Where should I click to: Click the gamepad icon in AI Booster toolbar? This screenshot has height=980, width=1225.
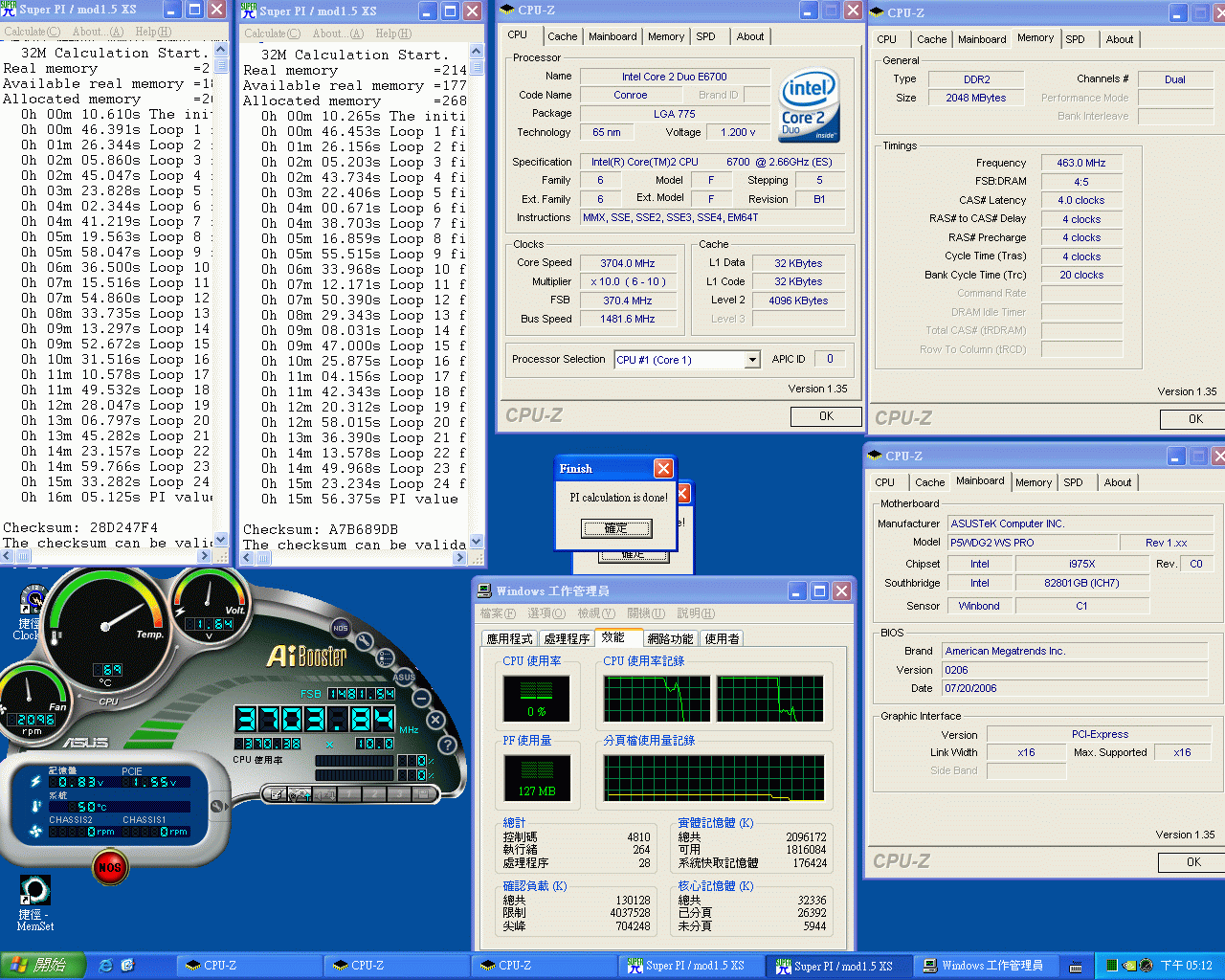300,794
